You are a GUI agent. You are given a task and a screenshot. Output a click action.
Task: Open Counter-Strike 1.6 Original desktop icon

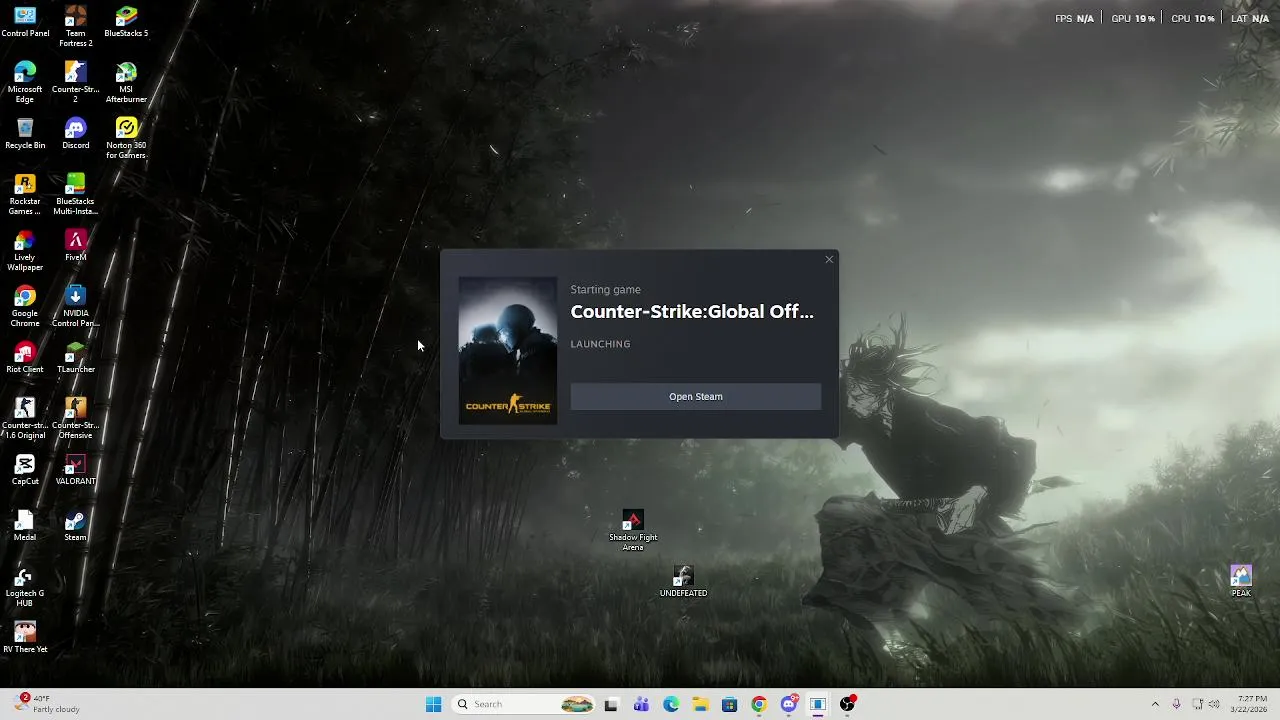25,418
